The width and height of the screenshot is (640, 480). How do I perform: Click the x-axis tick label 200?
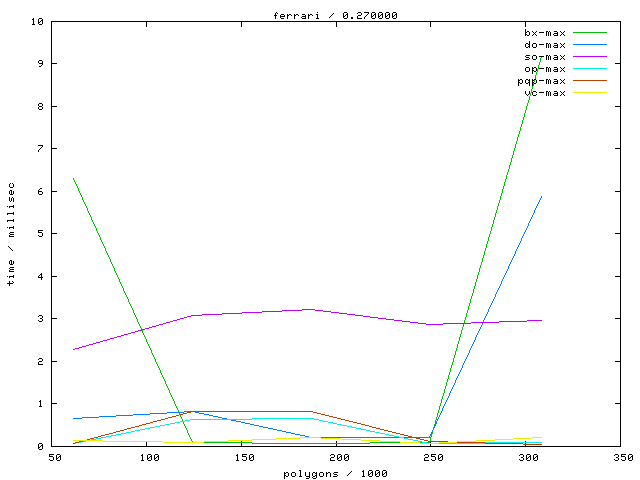[339, 458]
